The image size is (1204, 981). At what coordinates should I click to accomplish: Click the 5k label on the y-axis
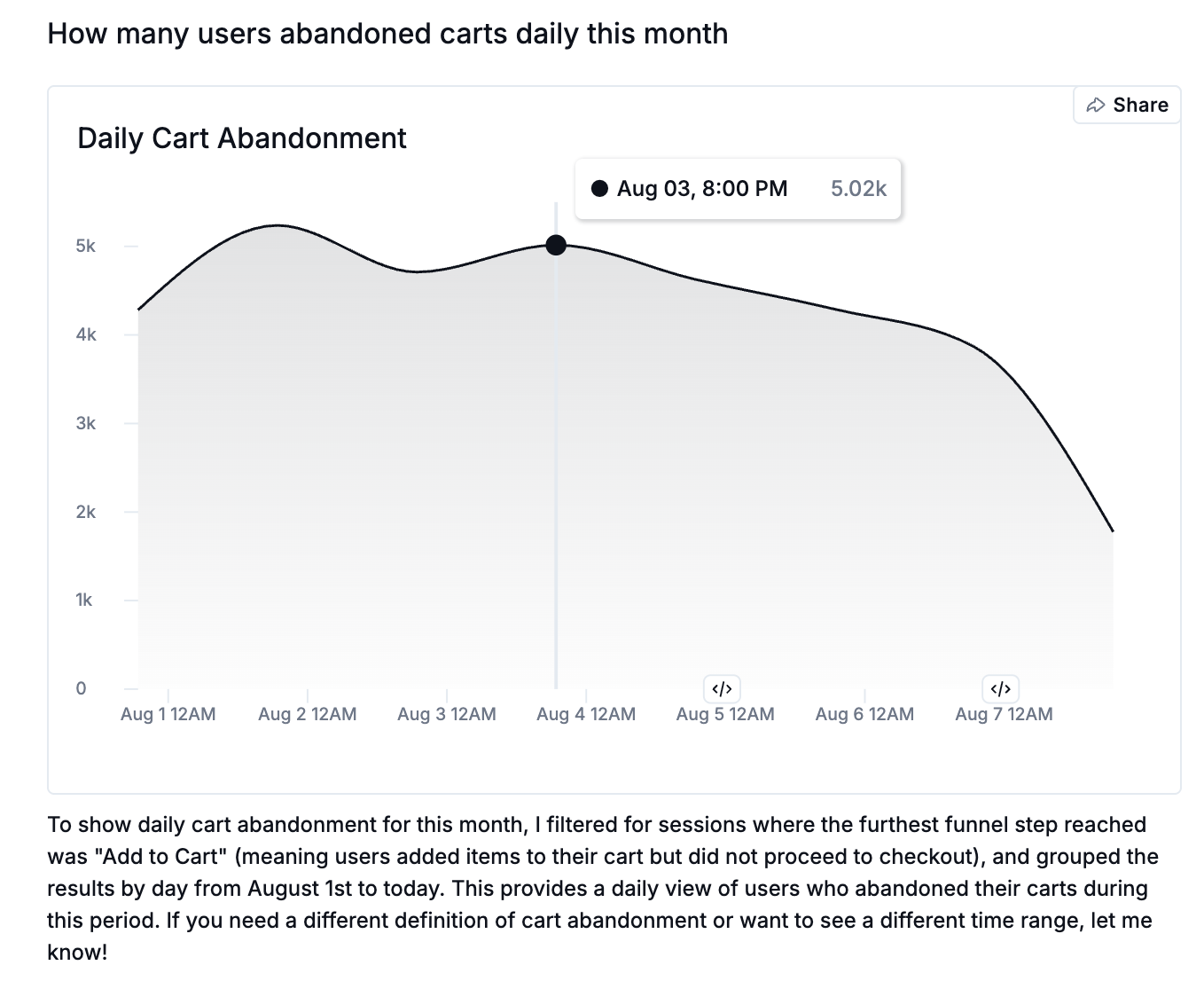(86, 246)
